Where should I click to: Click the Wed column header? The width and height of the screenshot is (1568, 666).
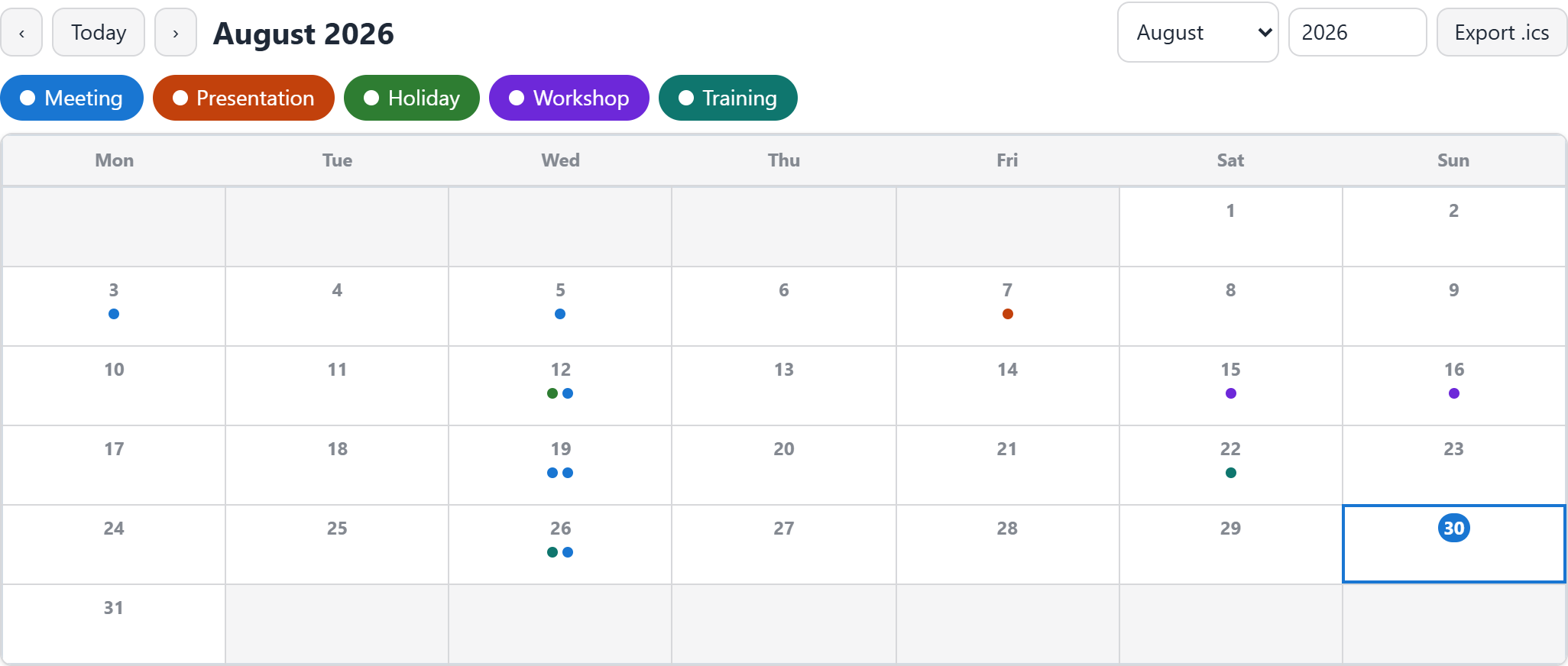(560, 160)
